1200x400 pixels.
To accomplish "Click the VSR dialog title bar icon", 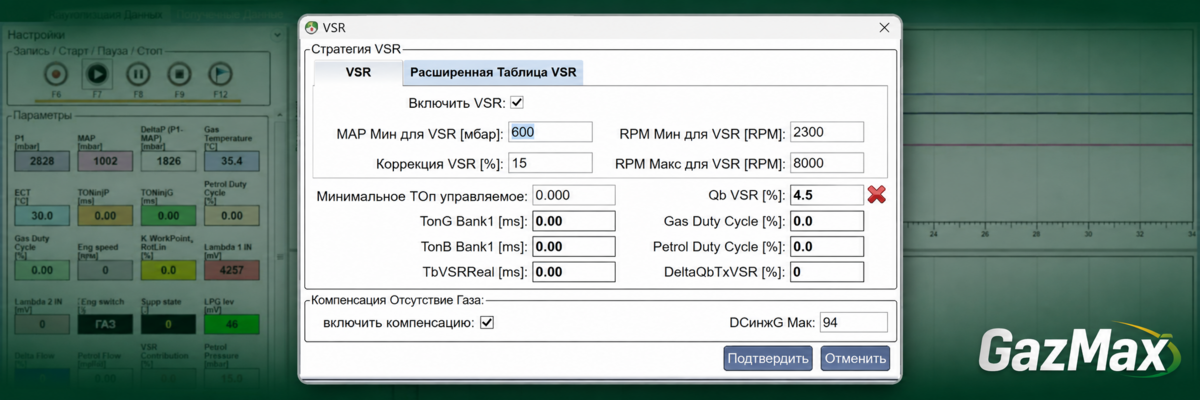I will point(313,28).
